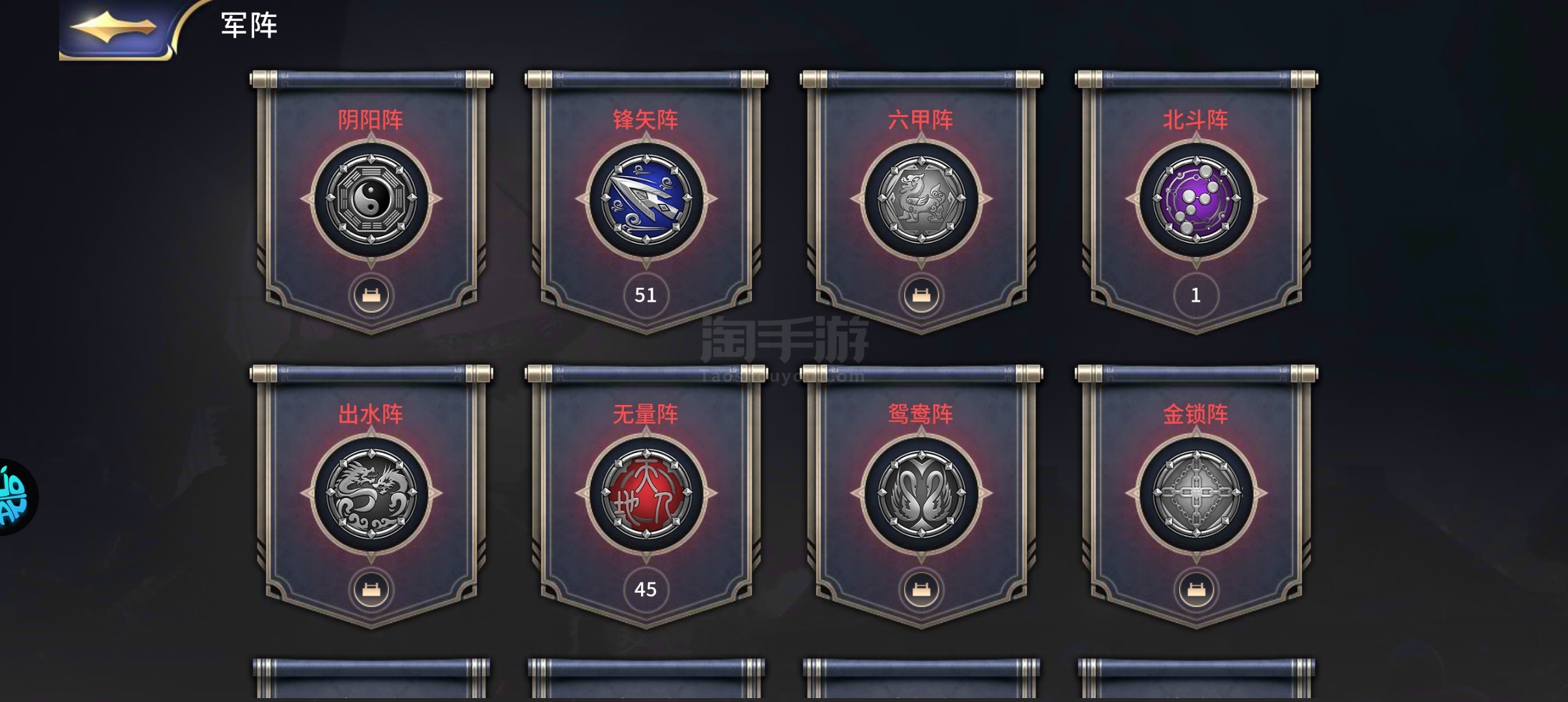Click the level 51 badge on 锋矢阵
This screenshot has width=1568, height=702.
tap(646, 295)
